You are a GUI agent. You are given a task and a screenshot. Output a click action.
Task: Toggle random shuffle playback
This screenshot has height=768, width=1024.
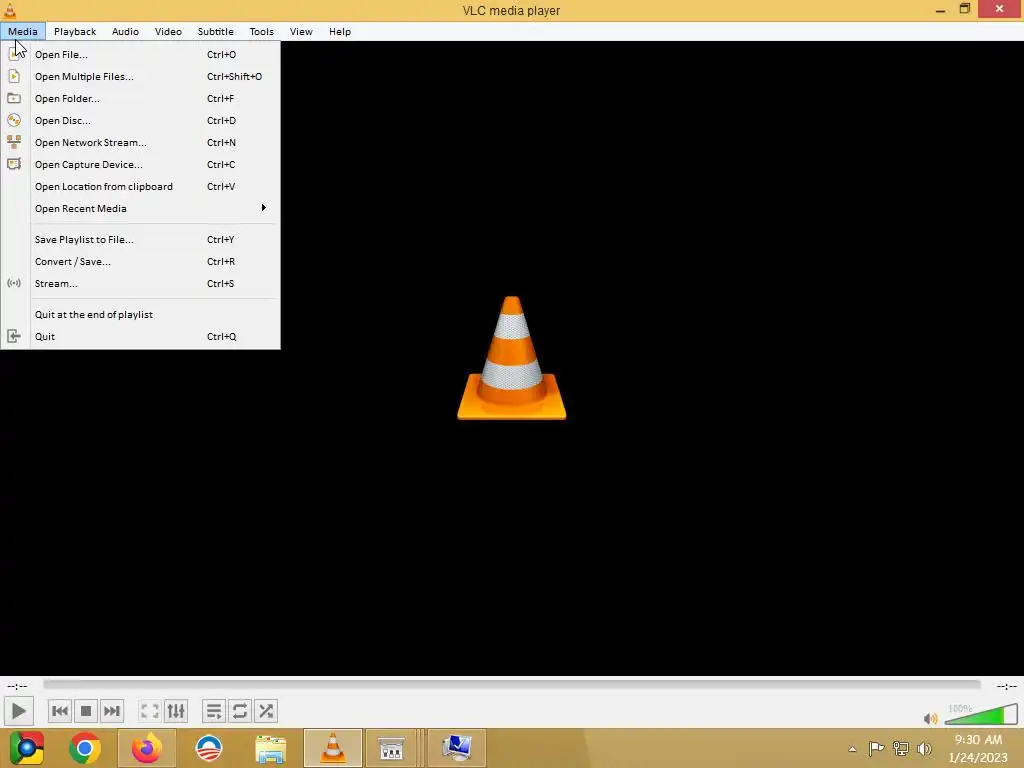[266, 711]
